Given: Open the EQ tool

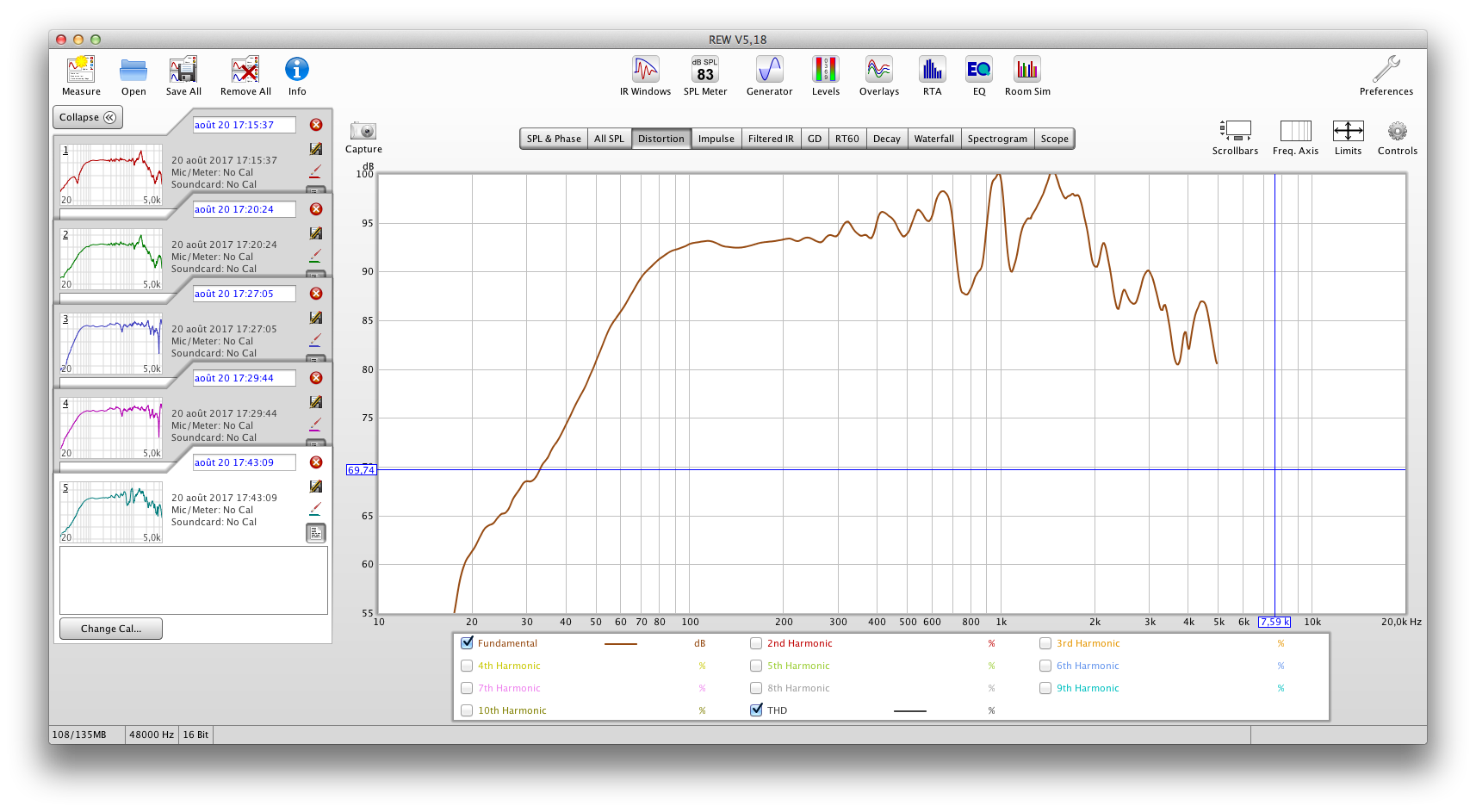Looking at the screenshot, I should [979, 70].
